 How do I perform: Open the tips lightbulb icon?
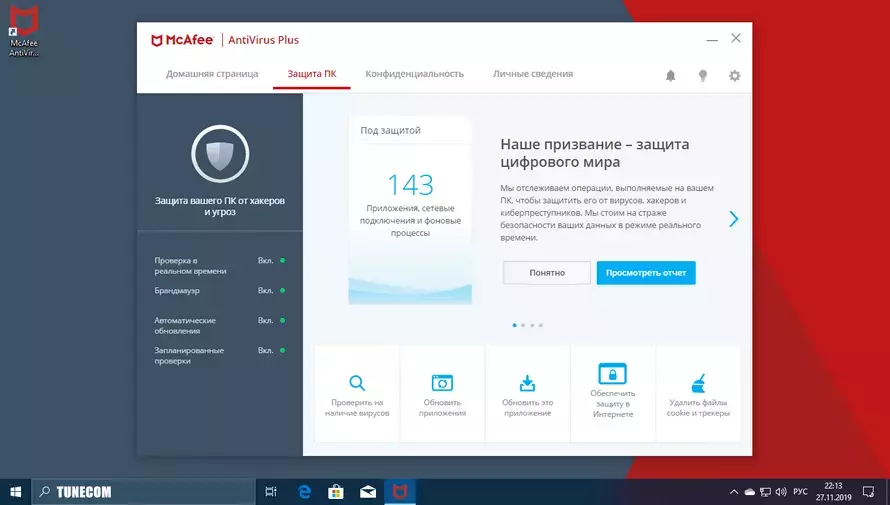703,75
